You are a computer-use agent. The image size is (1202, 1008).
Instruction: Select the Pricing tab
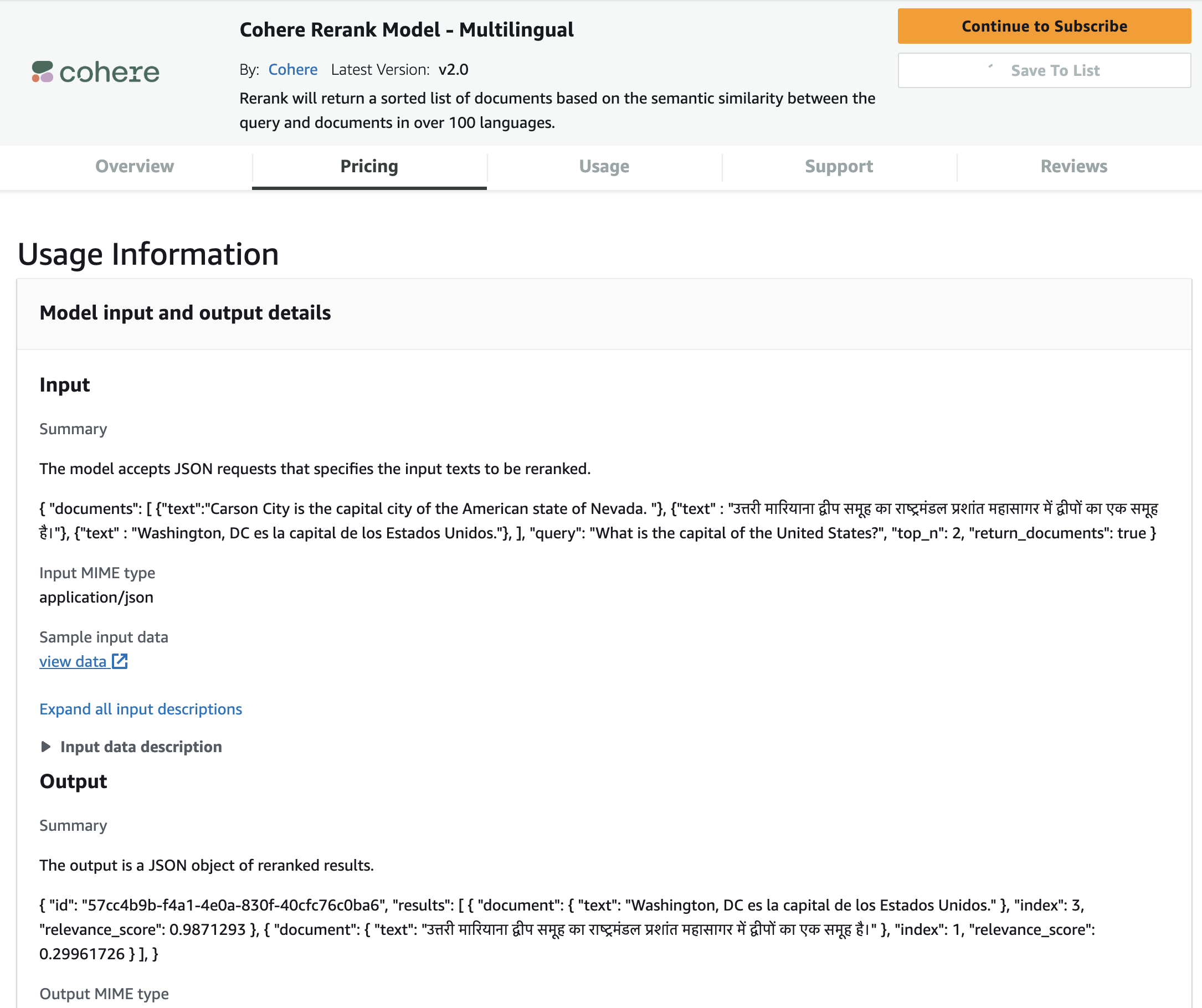tap(369, 166)
